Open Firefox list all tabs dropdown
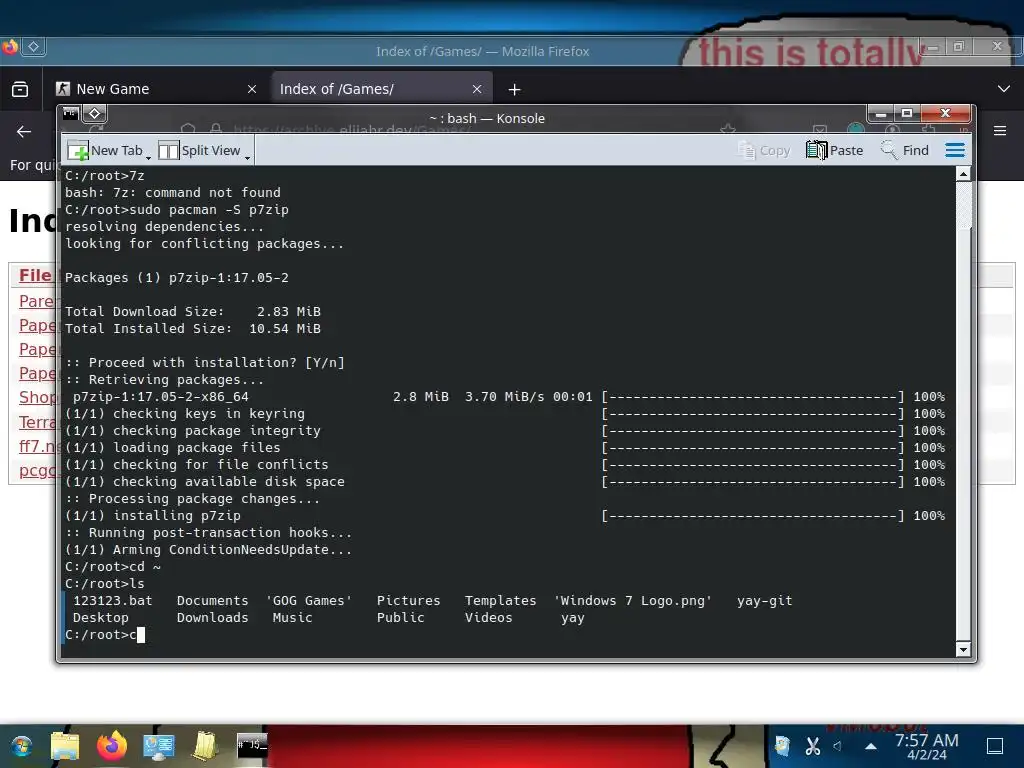This screenshot has height=768, width=1024. [1004, 89]
